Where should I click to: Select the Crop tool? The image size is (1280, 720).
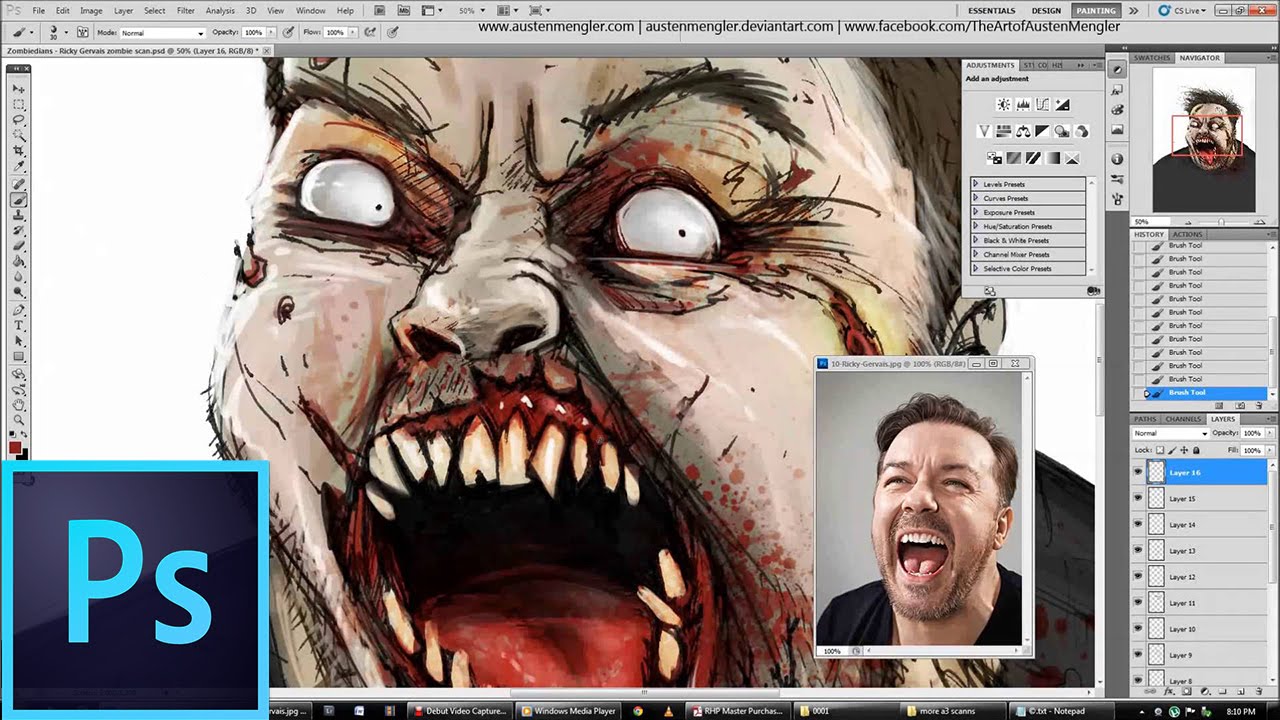(19, 150)
